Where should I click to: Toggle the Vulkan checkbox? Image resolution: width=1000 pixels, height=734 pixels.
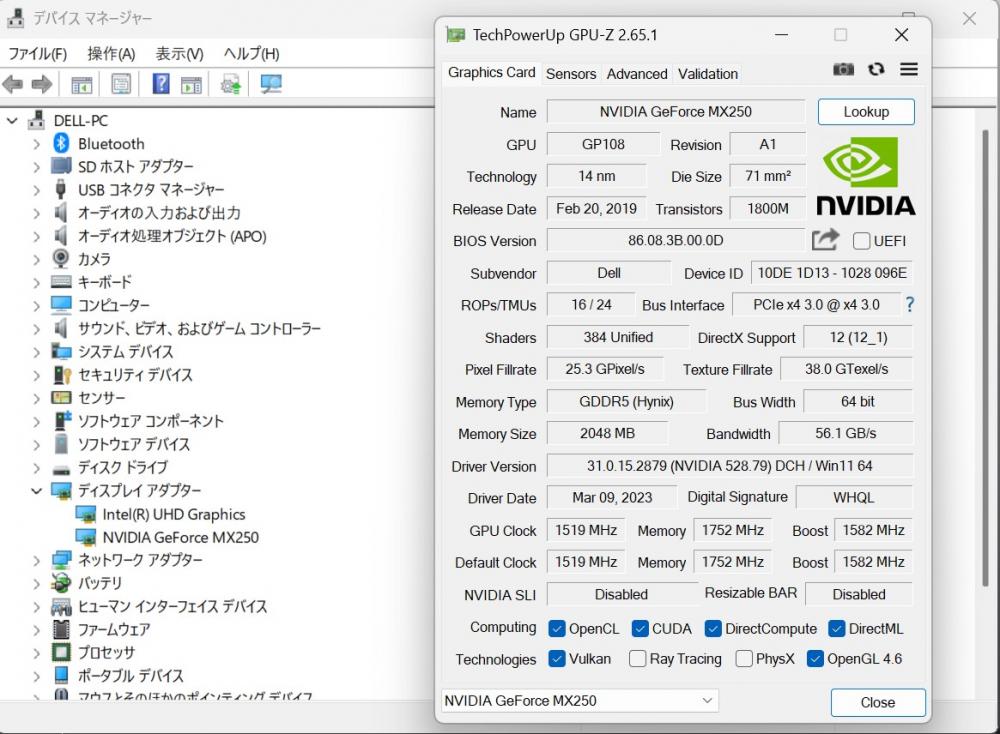pos(557,658)
